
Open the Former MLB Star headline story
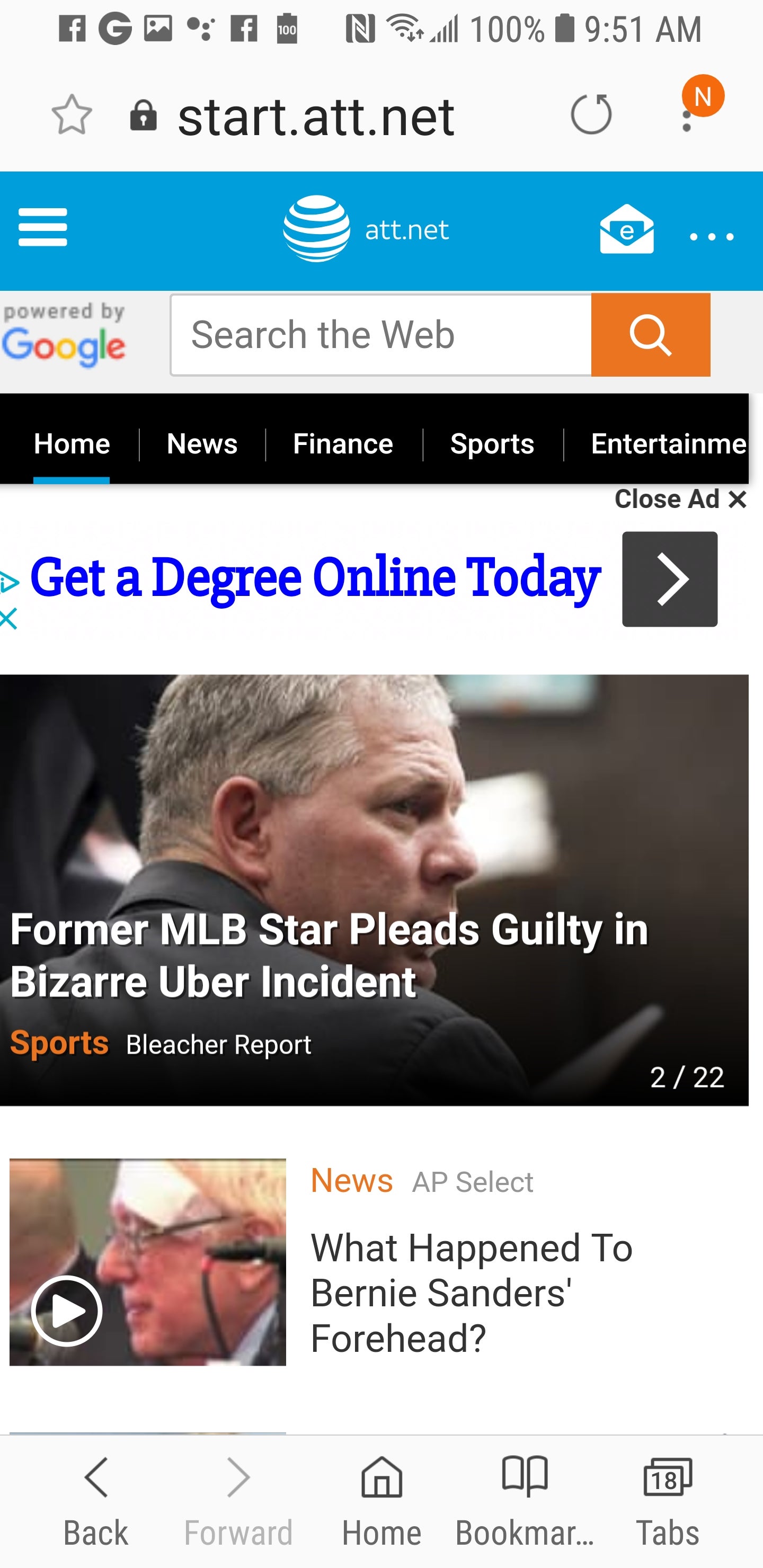tap(329, 955)
